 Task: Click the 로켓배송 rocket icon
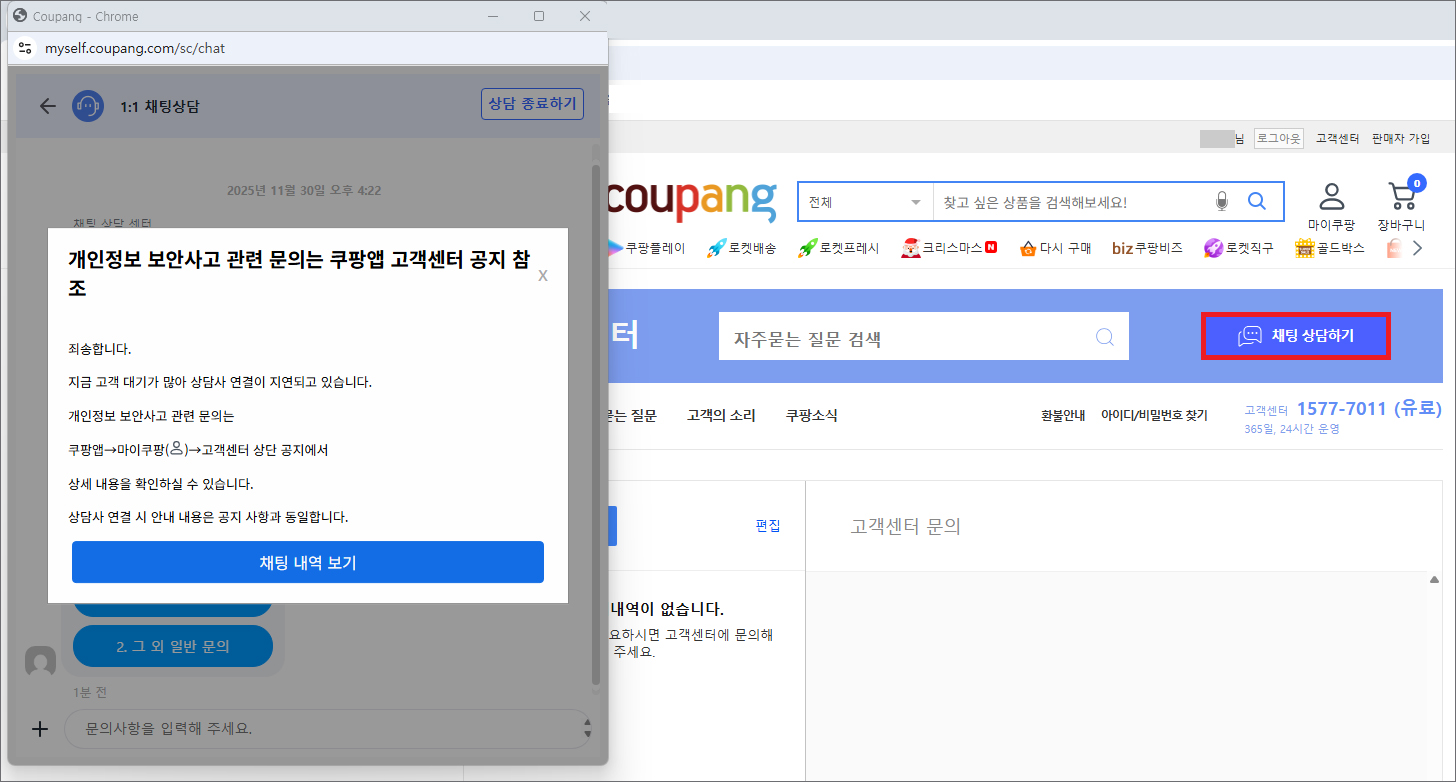point(716,248)
